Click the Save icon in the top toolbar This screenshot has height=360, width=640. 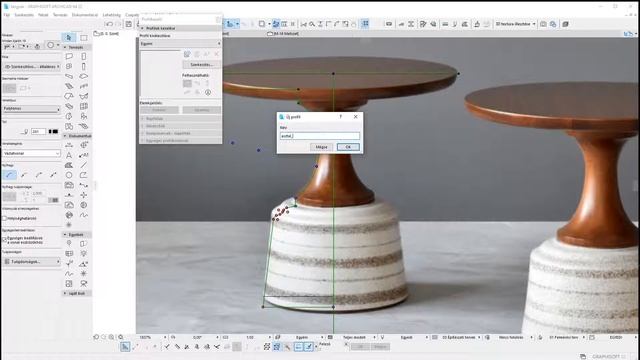tap(129, 24)
